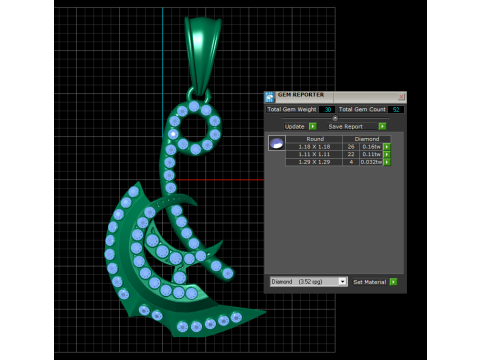The height and width of the screenshot is (360, 480).
Task: Click the green arrow on the 1.18 X 1.18 row
Action: coord(387,147)
